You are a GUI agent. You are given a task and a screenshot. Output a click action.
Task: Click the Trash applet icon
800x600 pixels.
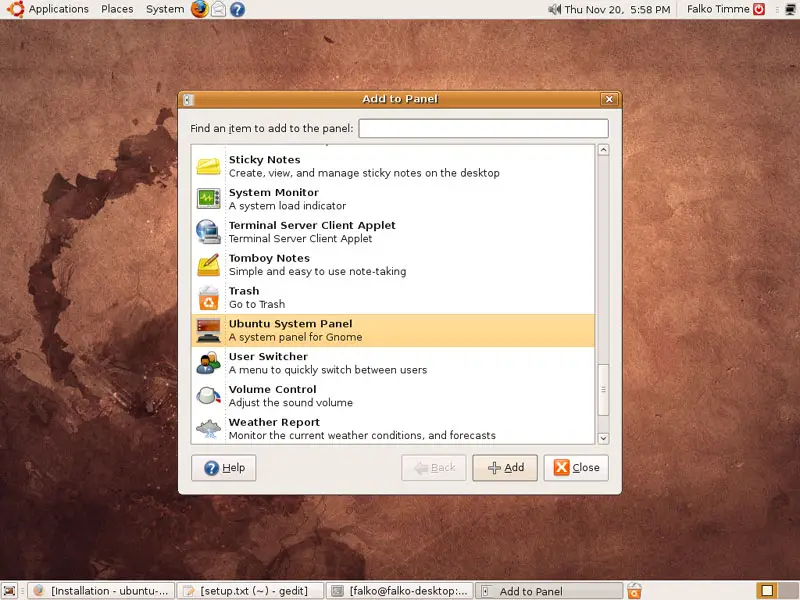208,298
